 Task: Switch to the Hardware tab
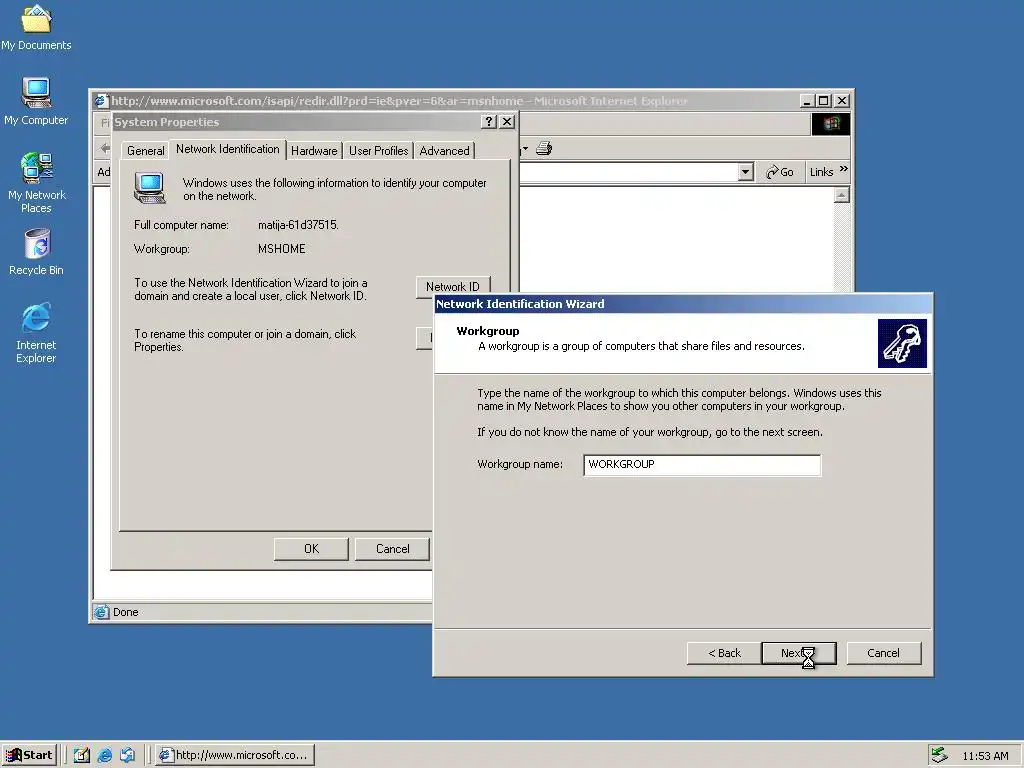[314, 151]
